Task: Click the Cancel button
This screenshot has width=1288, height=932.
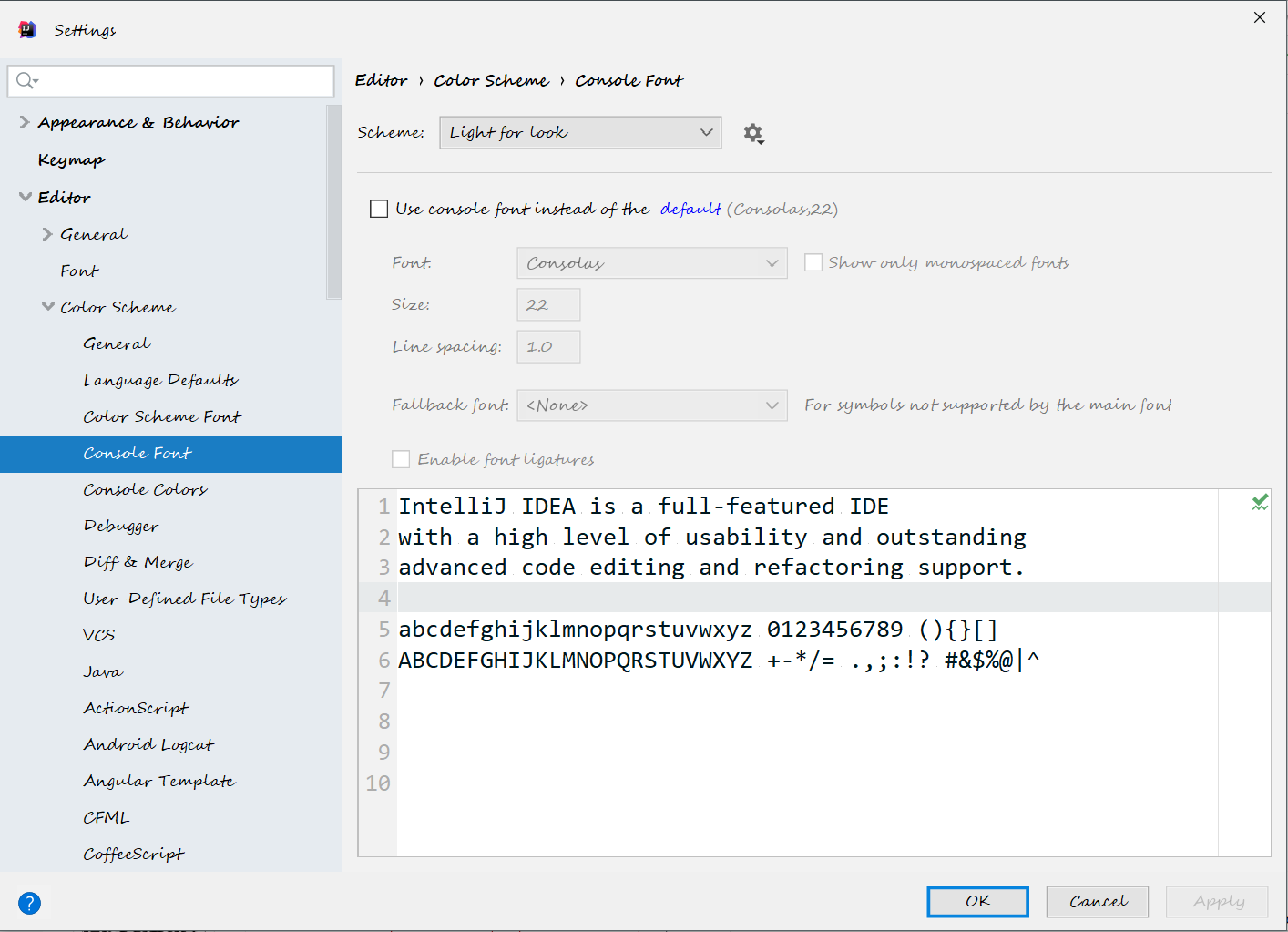Action: [1097, 902]
